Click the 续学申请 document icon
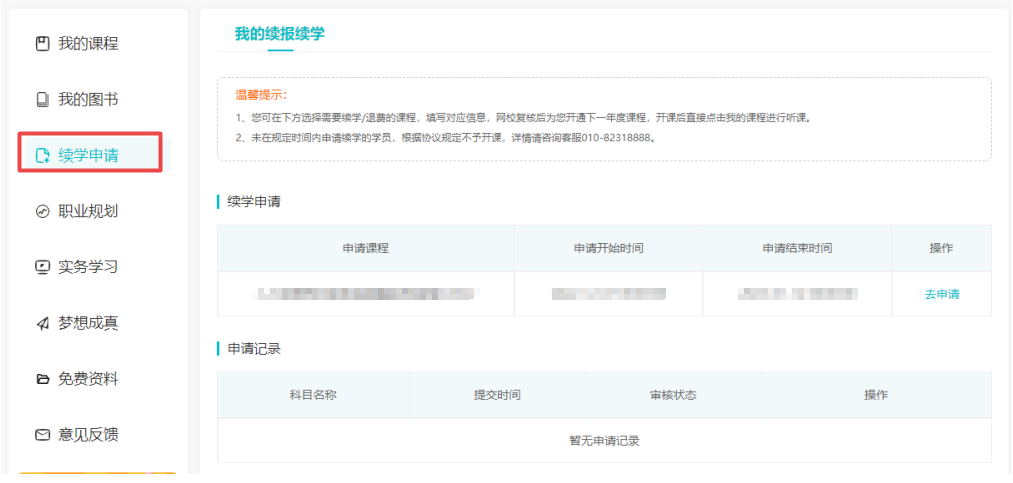Screen dimensions: 1013x483 click(x=42, y=155)
